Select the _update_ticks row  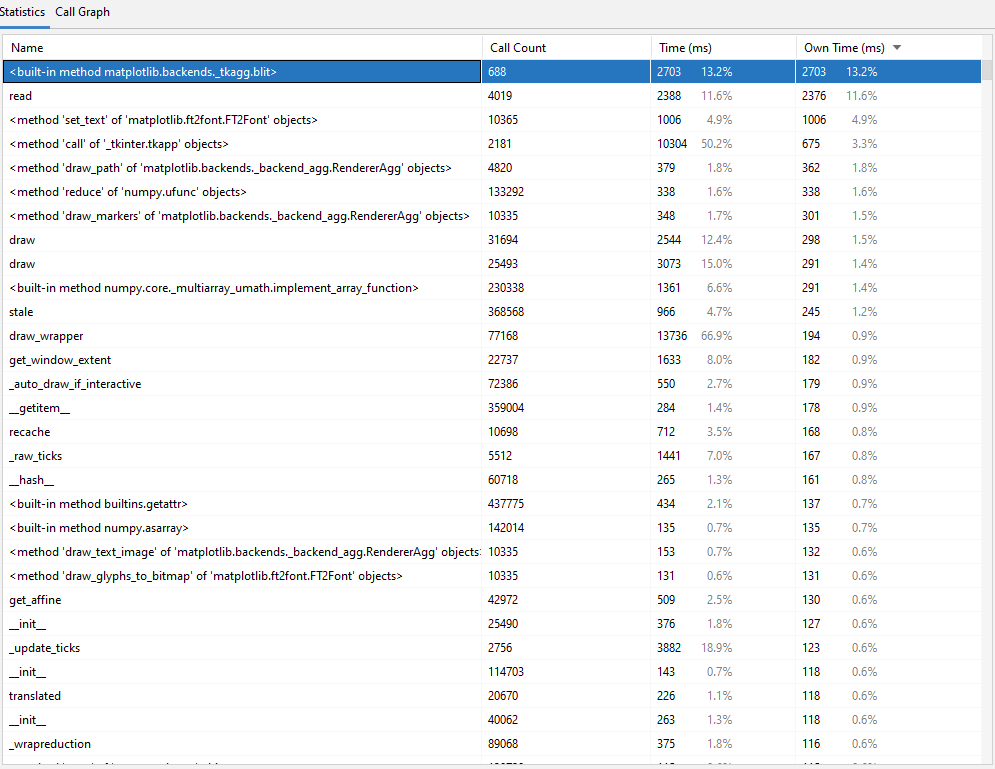(x=492, y=648)
